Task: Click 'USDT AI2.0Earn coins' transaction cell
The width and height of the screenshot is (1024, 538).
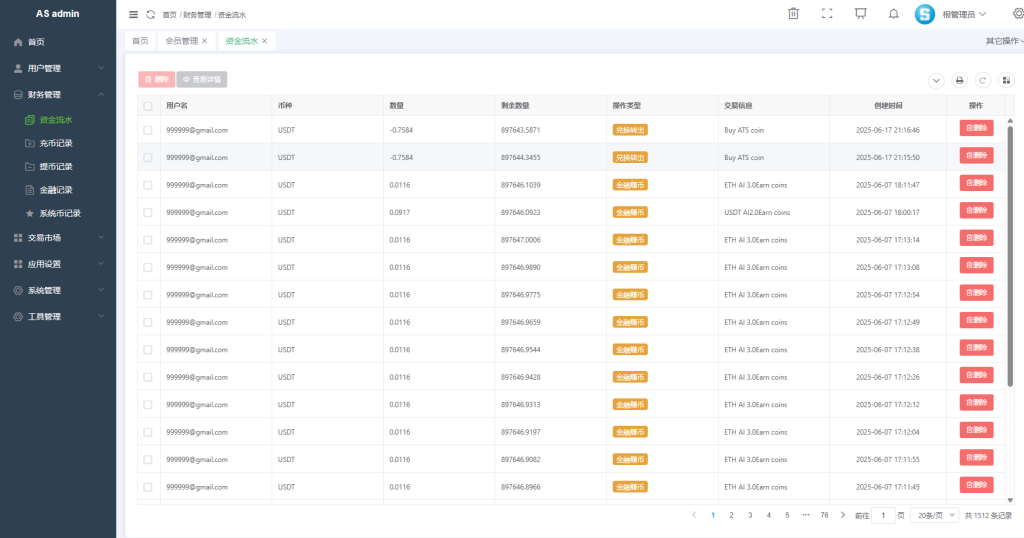Action: tap(757, 212)
